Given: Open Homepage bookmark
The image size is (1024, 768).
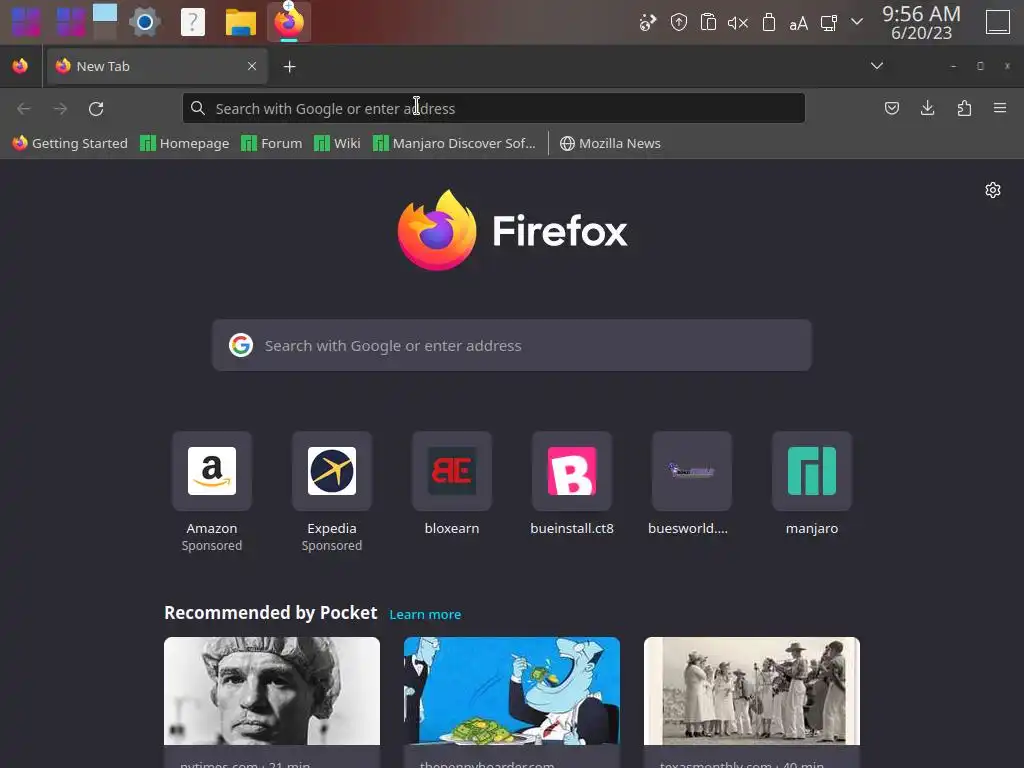Looking at the screenshot, I should coord(185,143).
